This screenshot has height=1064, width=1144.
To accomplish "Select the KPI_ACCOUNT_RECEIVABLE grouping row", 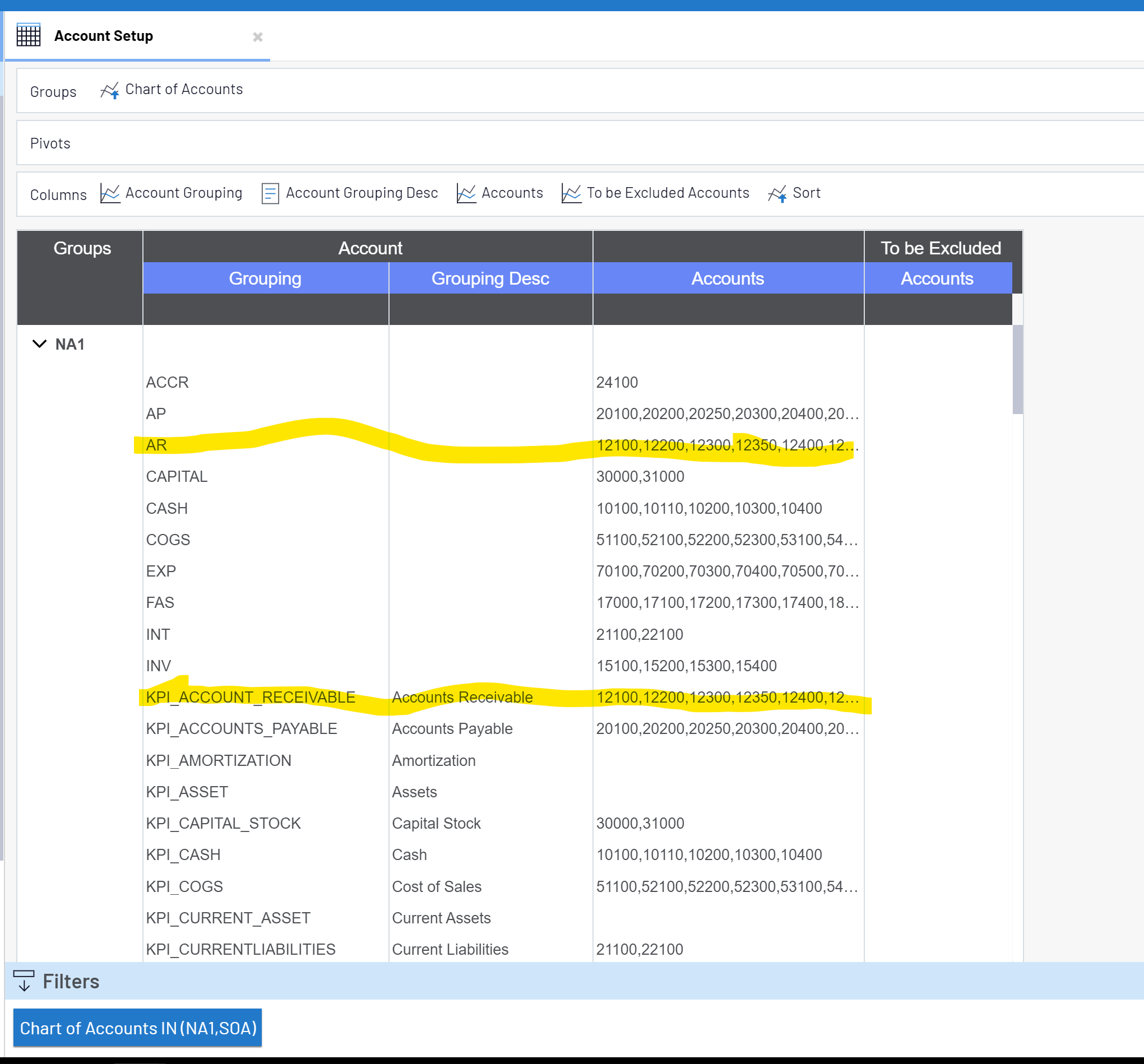I will [251, 697].
